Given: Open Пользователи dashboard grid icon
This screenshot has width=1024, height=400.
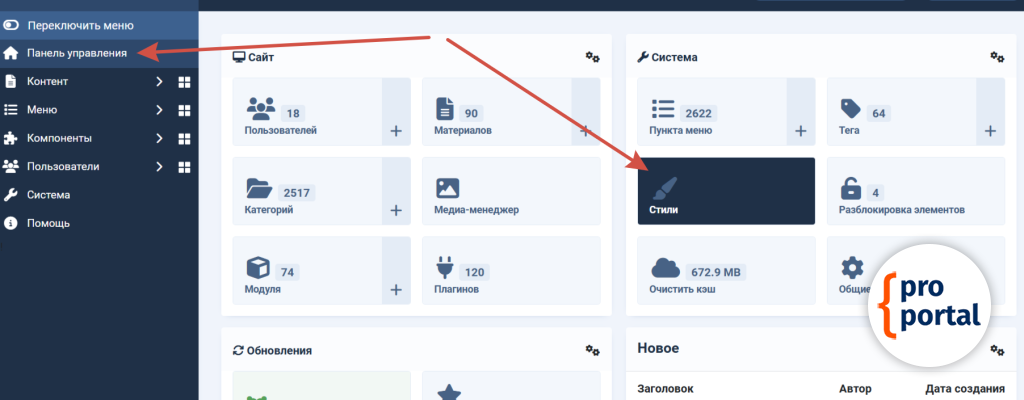Looking at the screenshot, I should [x=184, y=166].
